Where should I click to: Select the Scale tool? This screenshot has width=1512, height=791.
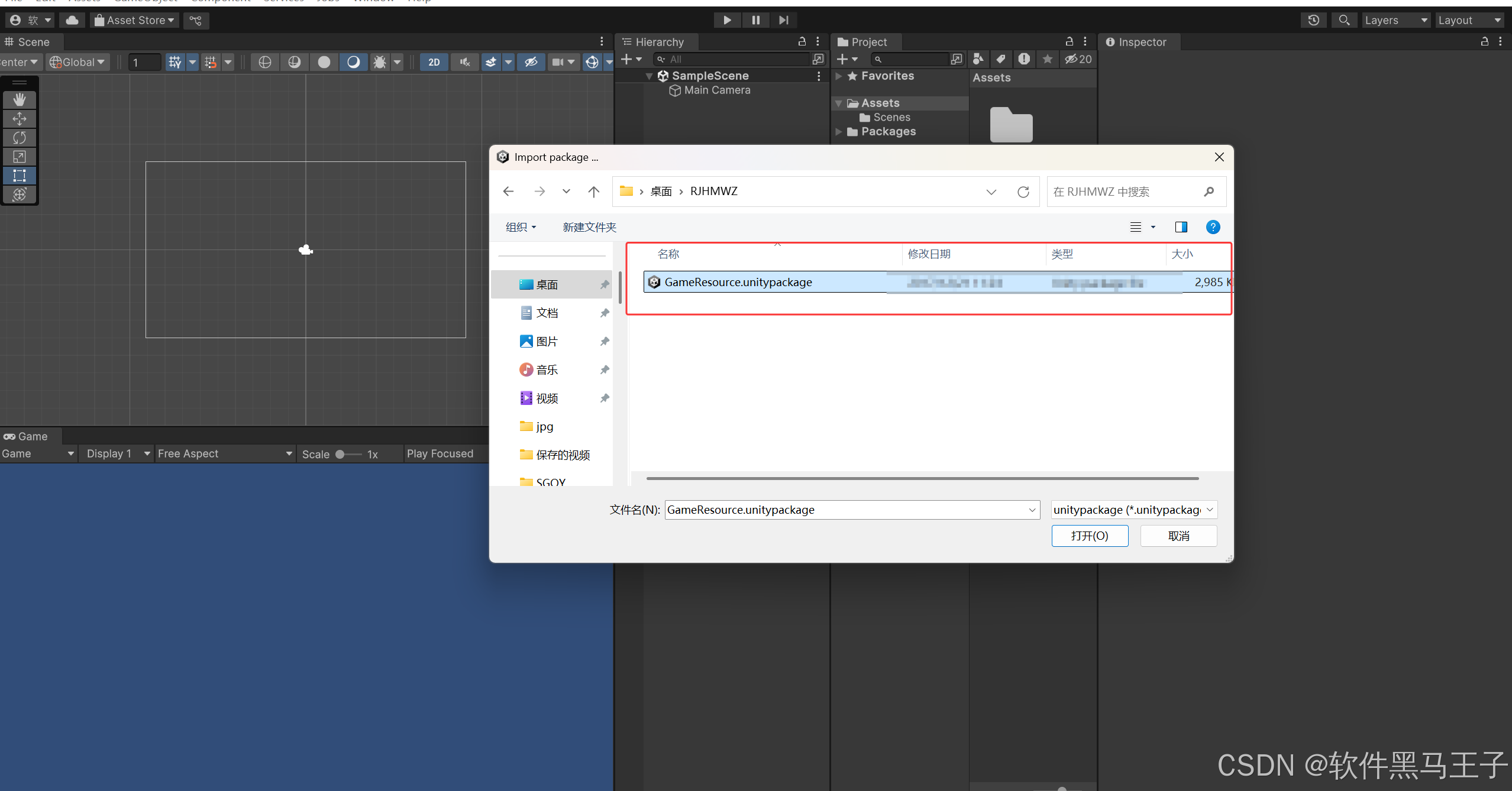[20, 157]
